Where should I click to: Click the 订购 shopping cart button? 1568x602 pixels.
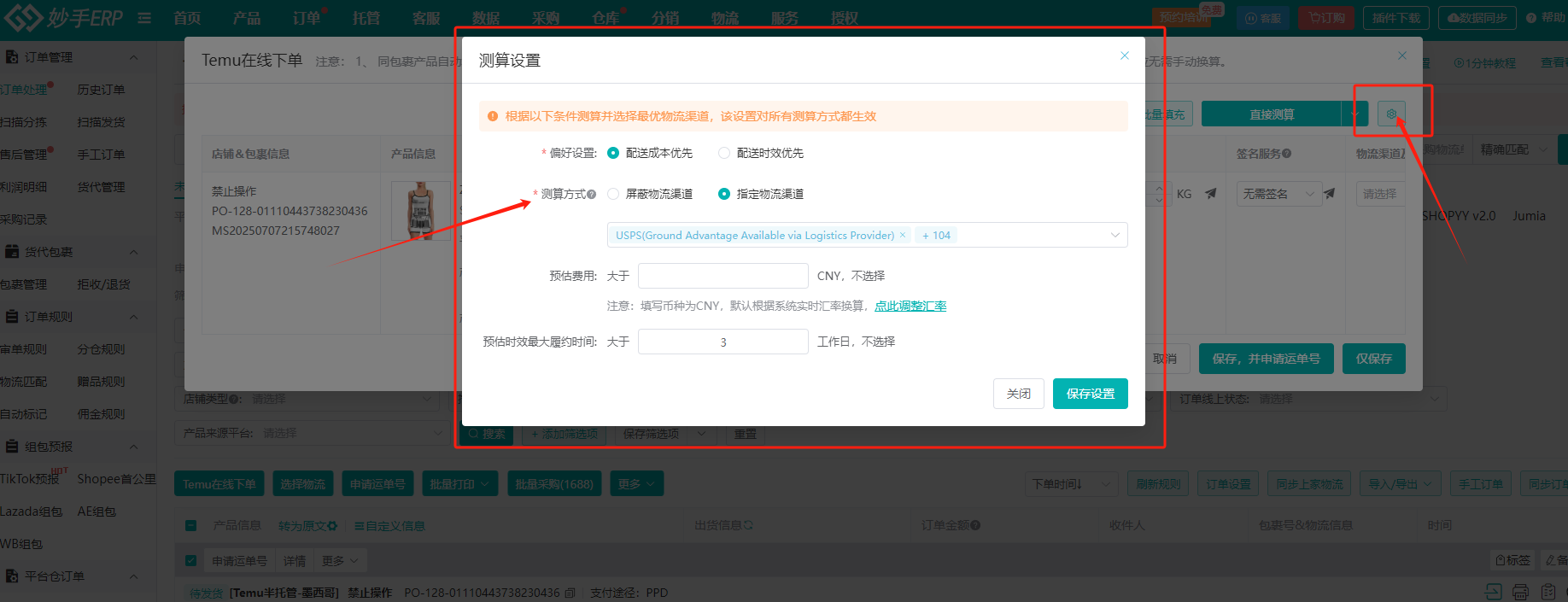(1325, 18)
